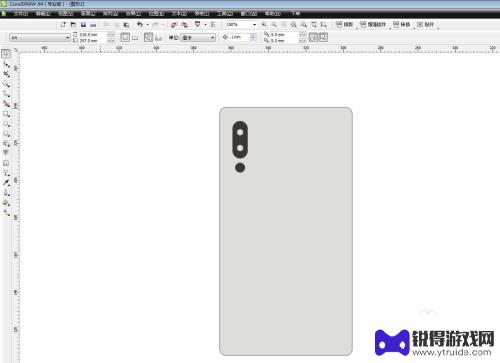Click the Import icon in toolbar
The height and width of the screenshot is (363, 500).
click(174, 25)
